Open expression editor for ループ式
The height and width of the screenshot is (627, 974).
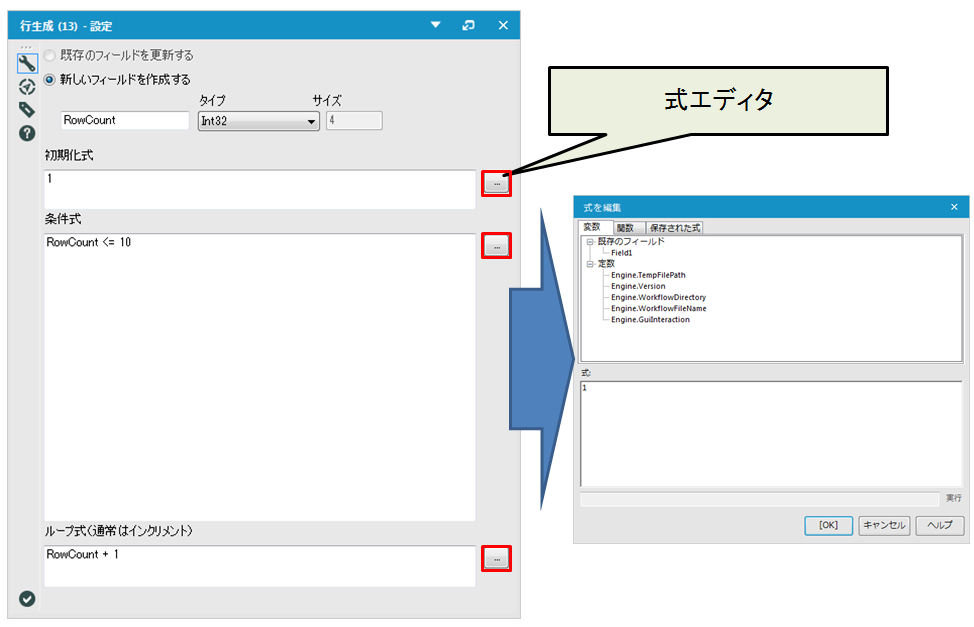point(496,559)
